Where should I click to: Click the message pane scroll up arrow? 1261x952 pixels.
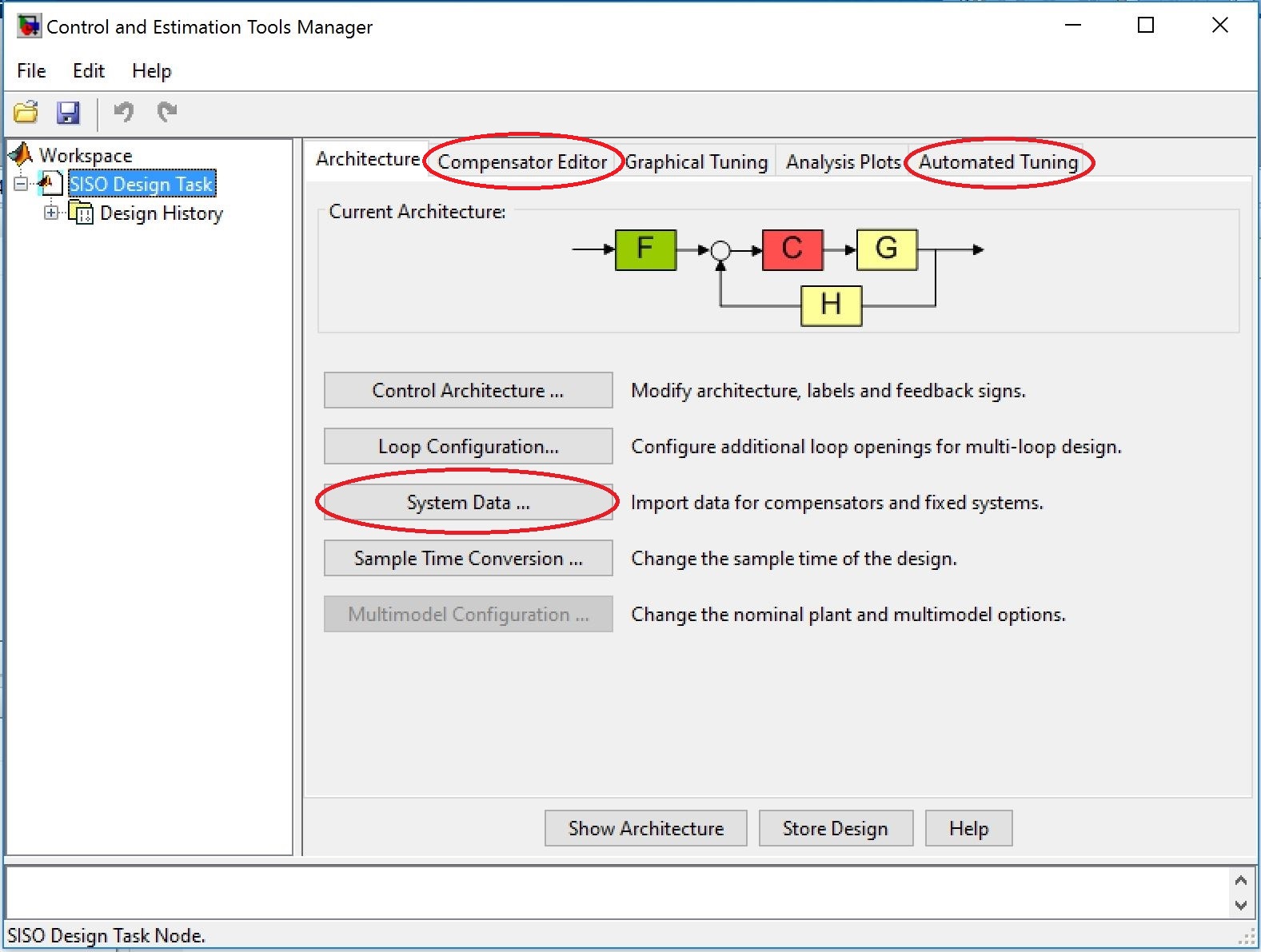point(1241,881)
